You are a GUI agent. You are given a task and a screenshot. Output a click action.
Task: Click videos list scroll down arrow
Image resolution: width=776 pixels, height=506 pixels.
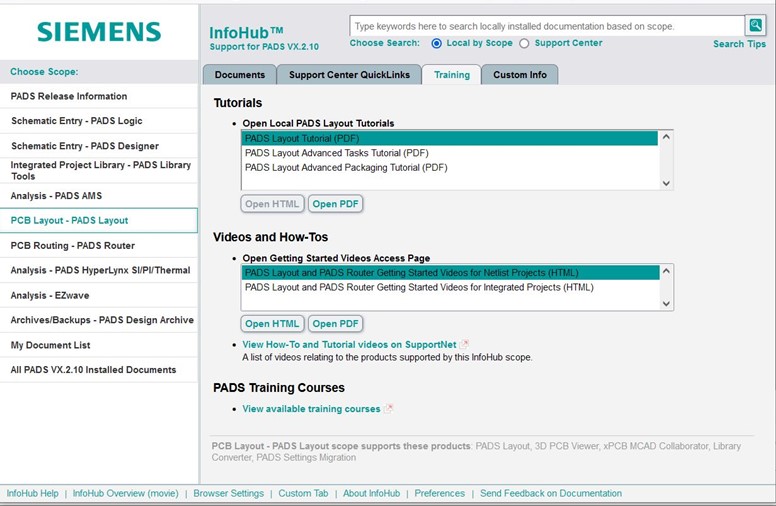tap(666, 304)
